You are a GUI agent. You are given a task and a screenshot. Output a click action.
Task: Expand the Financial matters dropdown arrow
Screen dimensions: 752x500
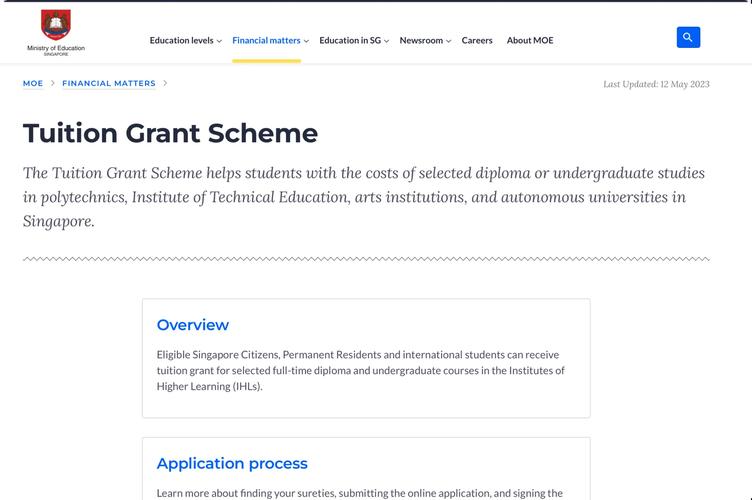306,41
